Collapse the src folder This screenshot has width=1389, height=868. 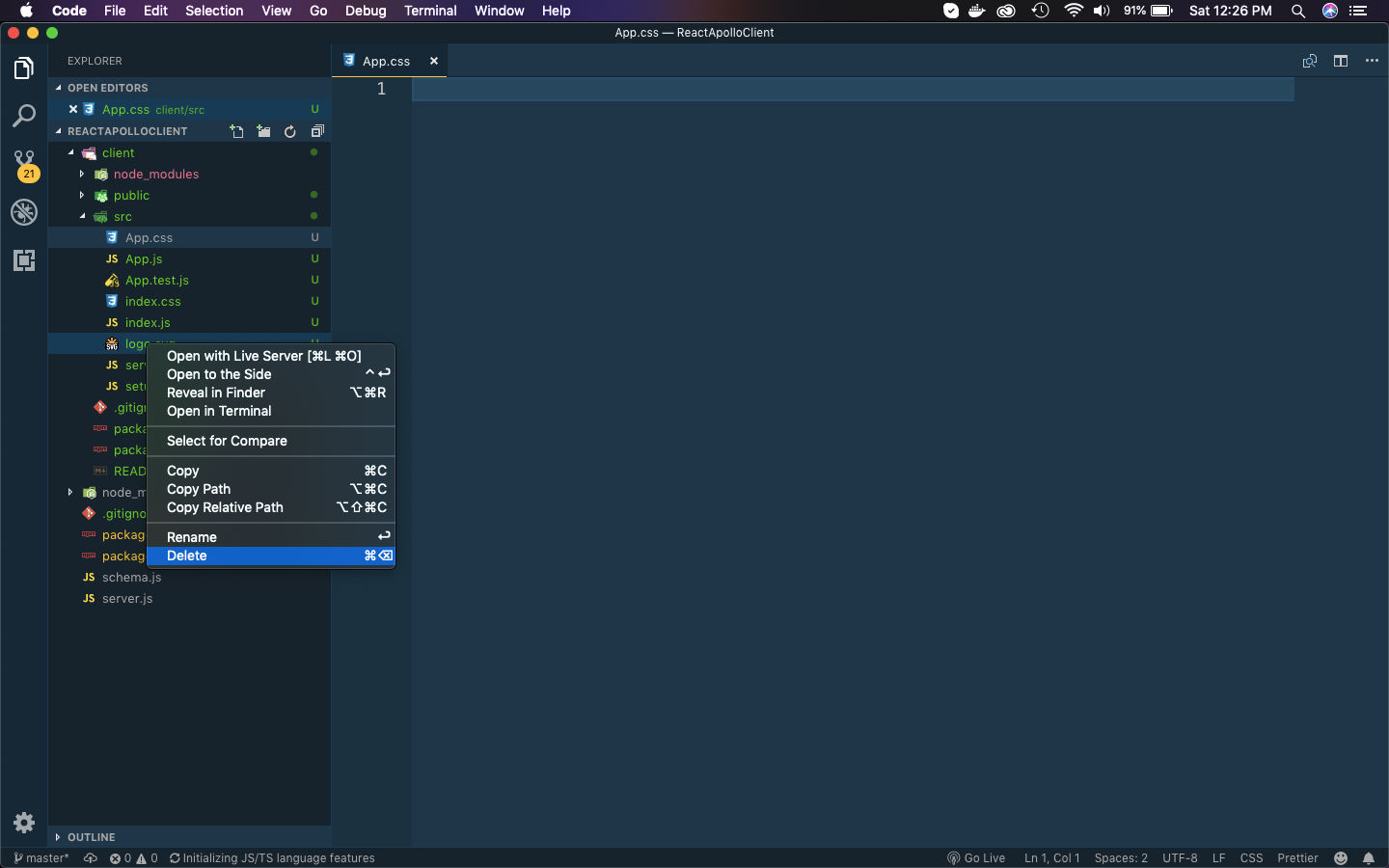click(x=82, y=216)
